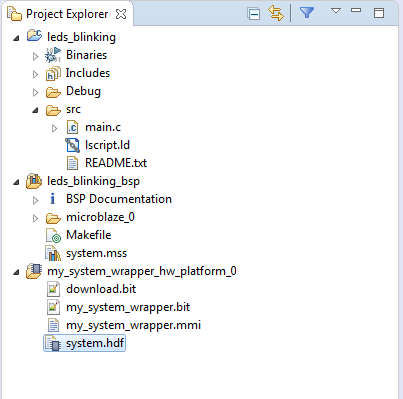Click the hardware platform chip icon
The width and height of the screenshot is (403, 399).
coord(34,271)
